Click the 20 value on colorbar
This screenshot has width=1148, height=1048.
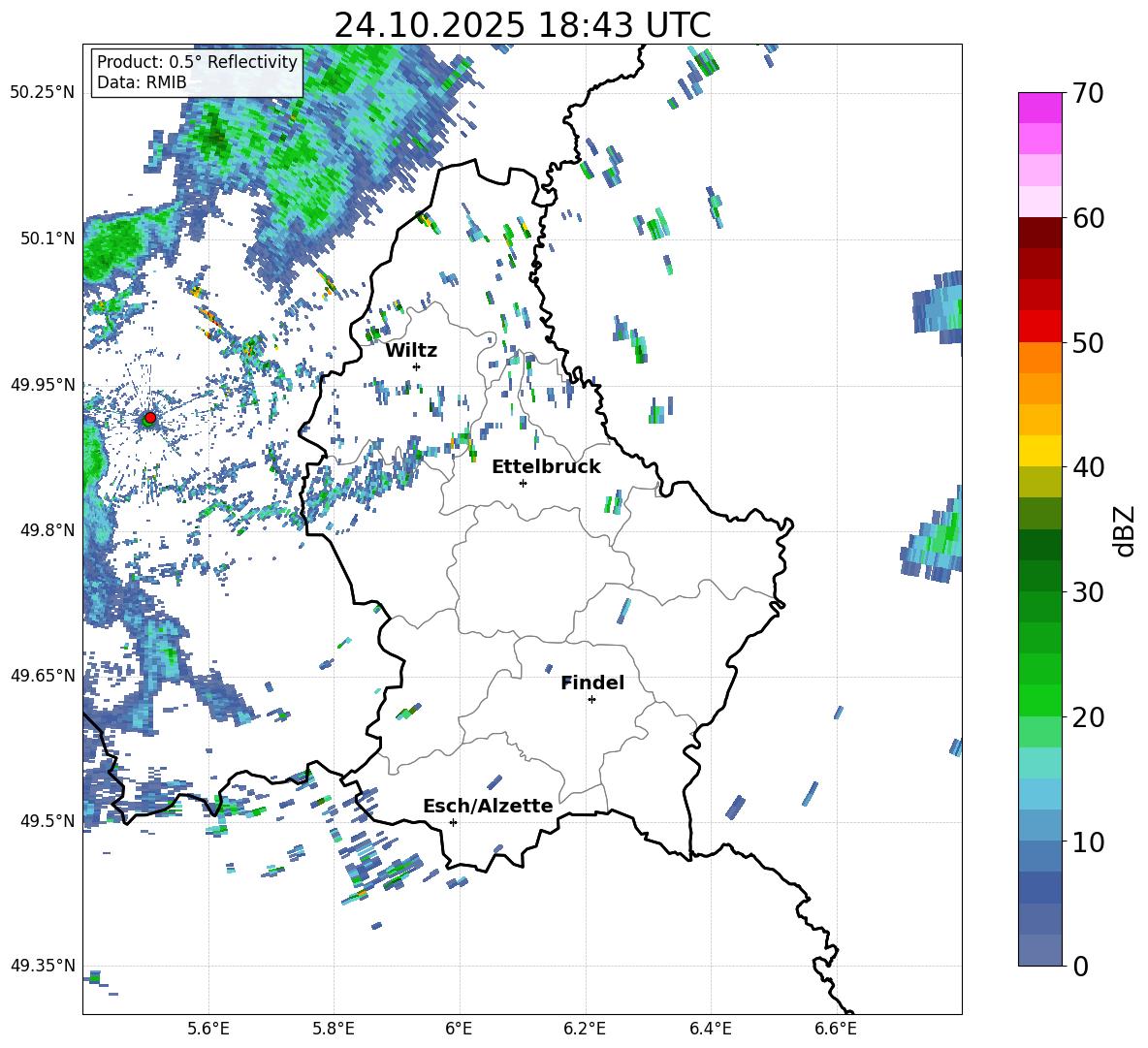(x=1087, y=717)
